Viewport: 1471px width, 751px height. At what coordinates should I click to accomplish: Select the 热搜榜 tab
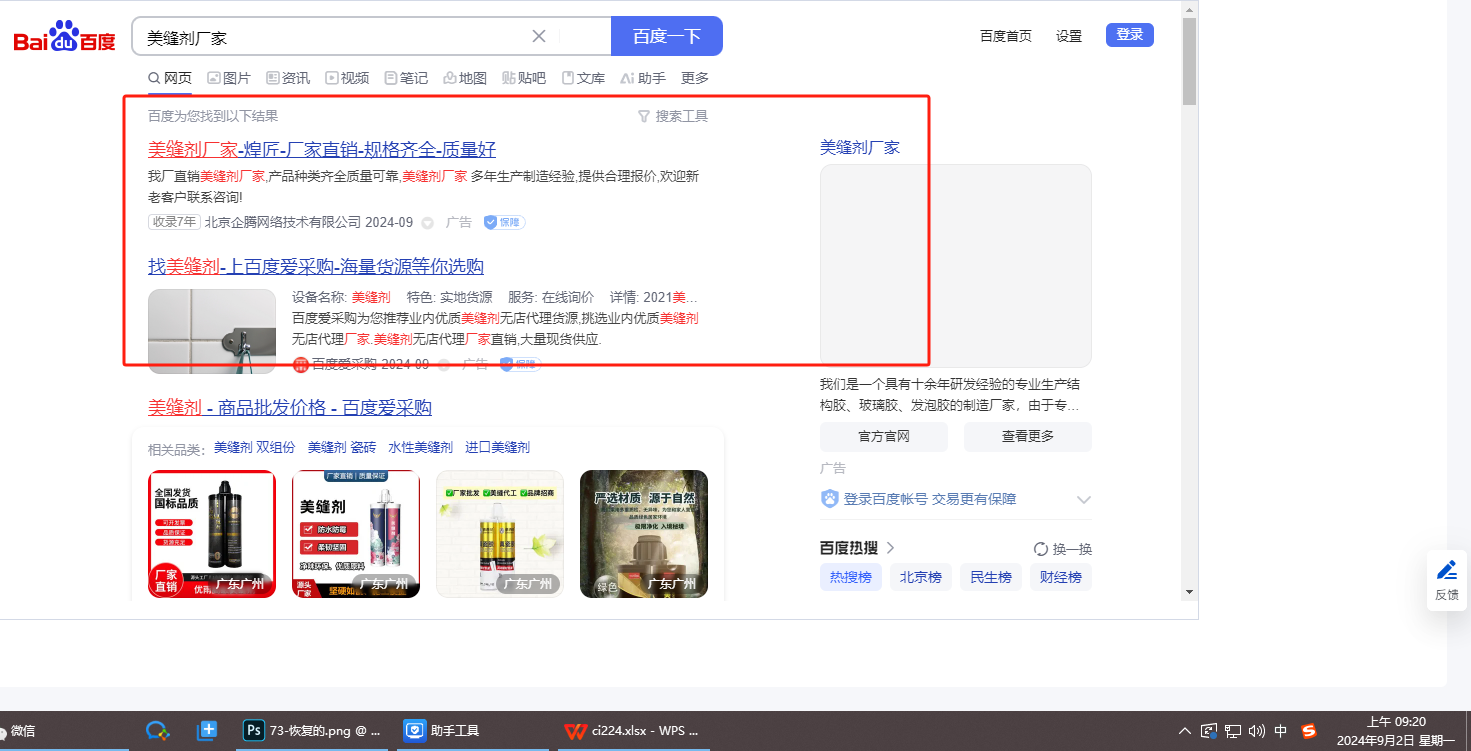coord(851,577)
